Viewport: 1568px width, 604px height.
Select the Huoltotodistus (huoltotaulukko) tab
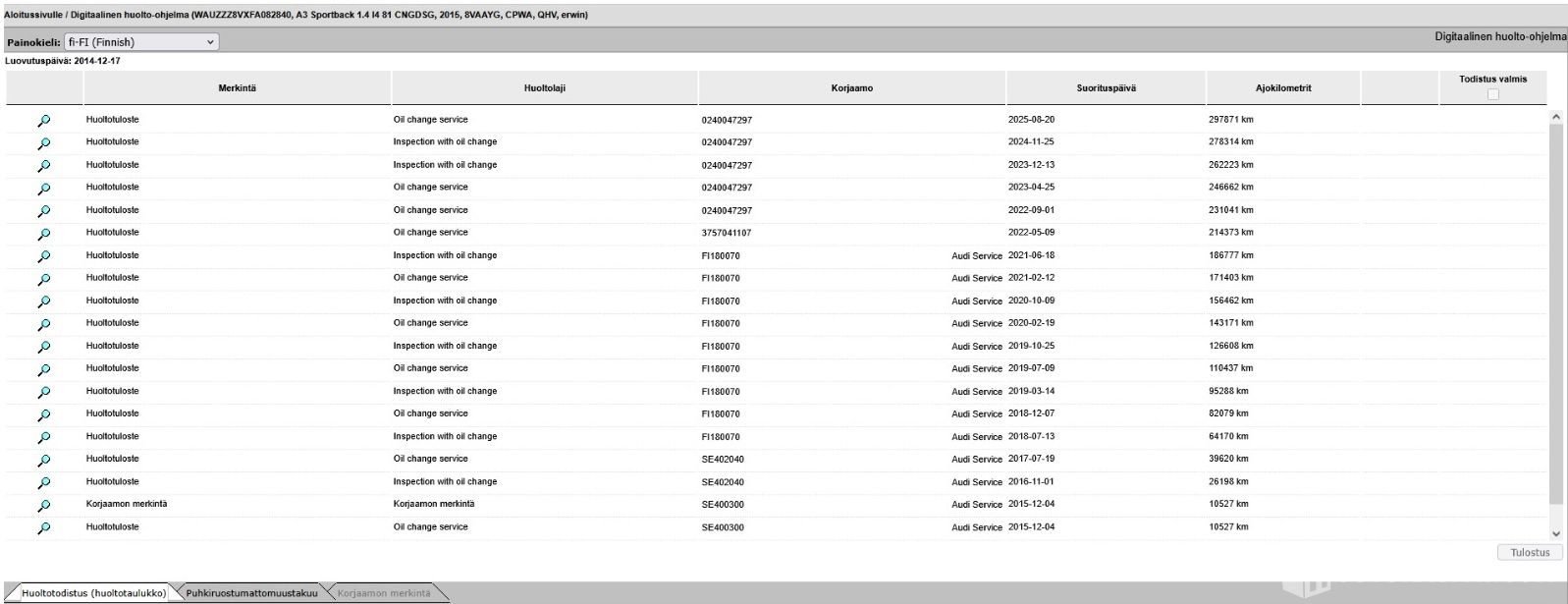[93, 593]
